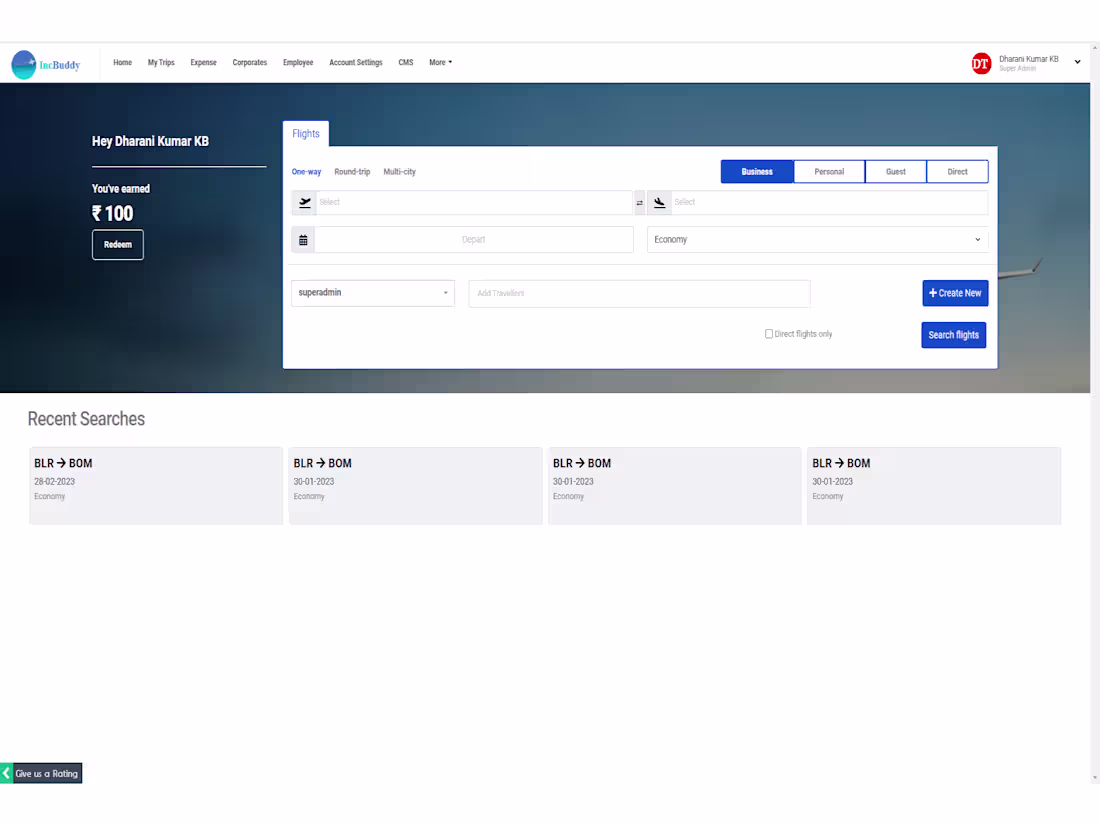Viewport: 1100px width, 825px height.
Task: Select the Personal trip type
Action: pos(829,171)
